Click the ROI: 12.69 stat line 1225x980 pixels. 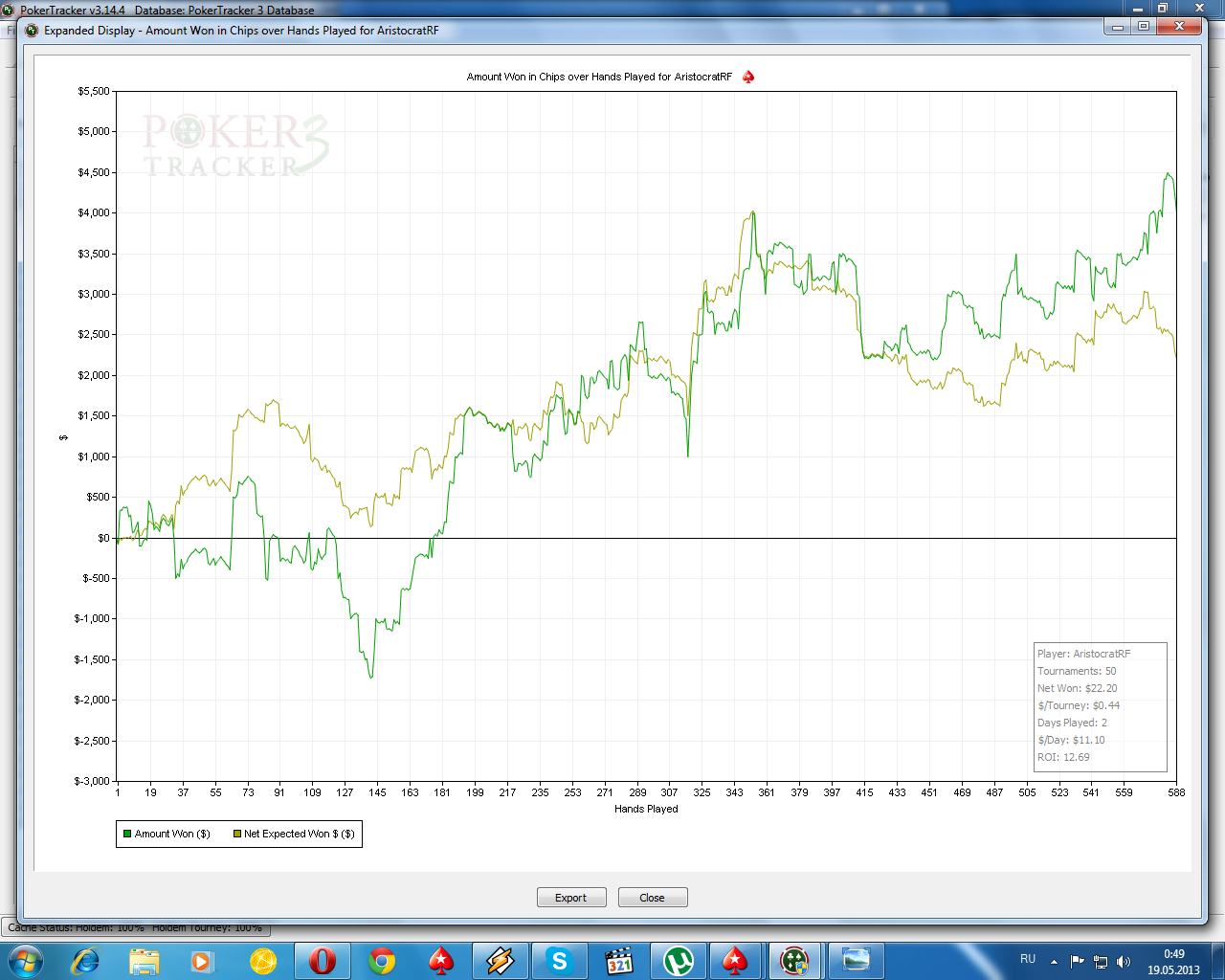pos(1063,757)
